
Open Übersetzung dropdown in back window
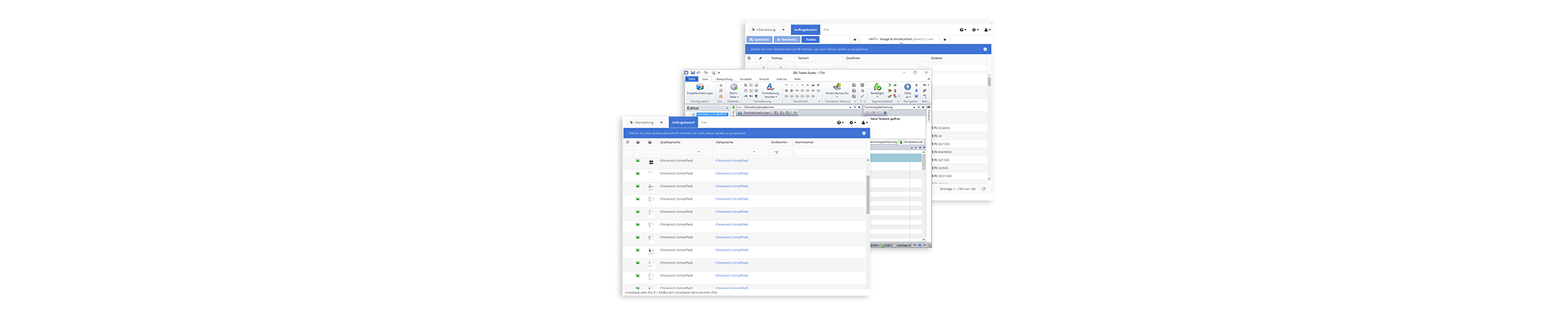pos(767,30)
